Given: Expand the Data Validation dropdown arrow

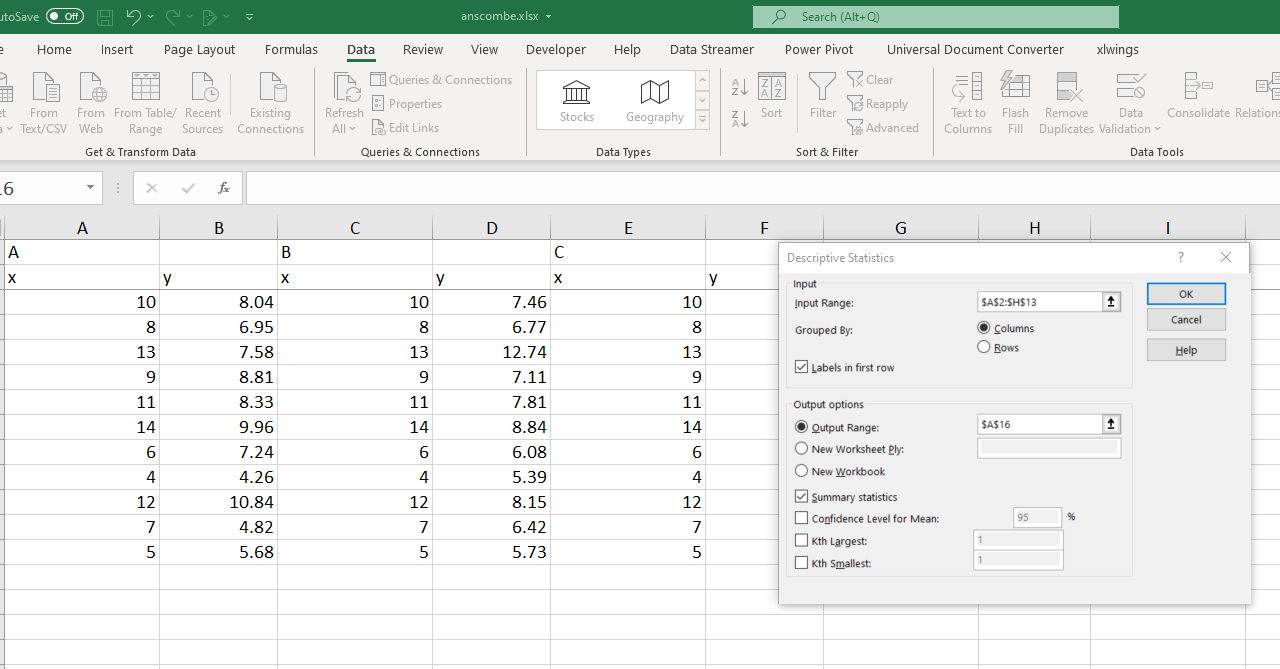Looking at the screenshot, I should pyautogui.click(x=1158, y=129).
